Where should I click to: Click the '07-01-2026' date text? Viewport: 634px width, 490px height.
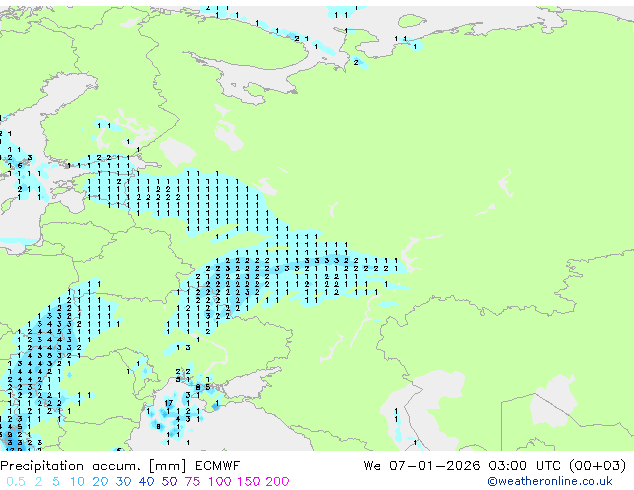(x=435, y=466)
